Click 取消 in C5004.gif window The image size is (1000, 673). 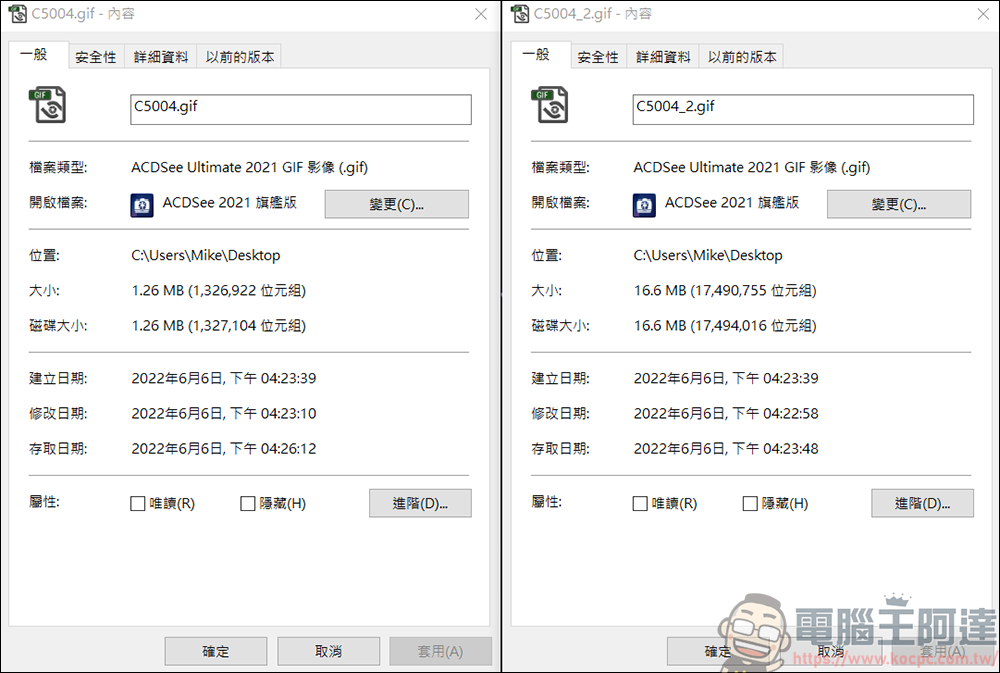[x=328, y=651]
